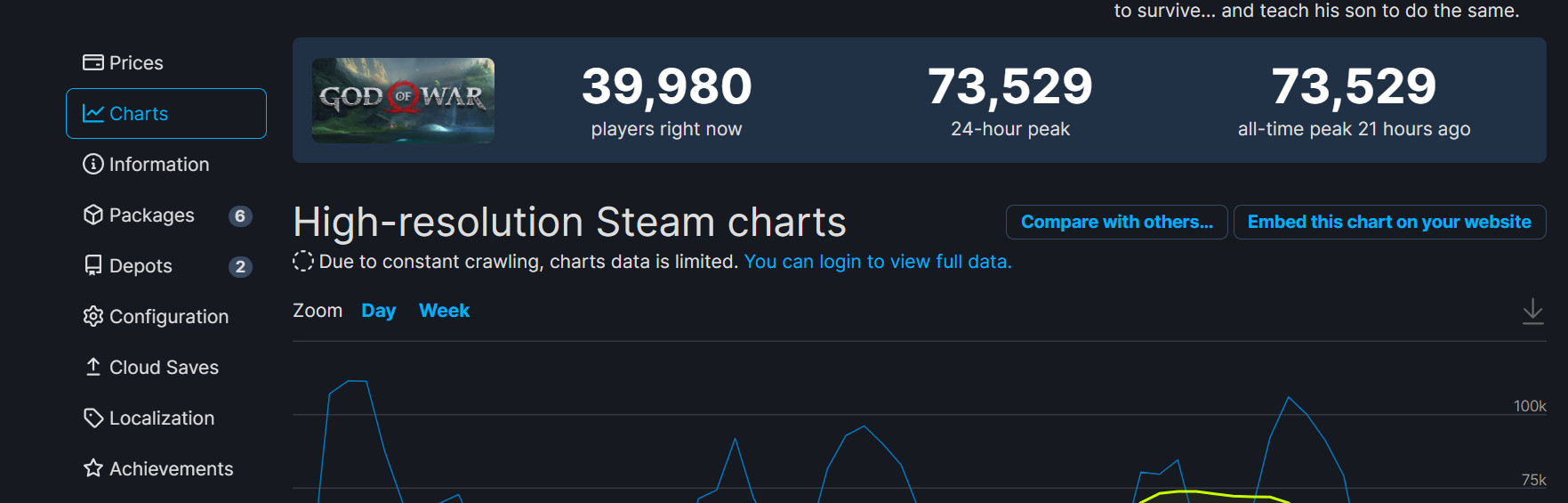Click the Charts line-graph icon

tap(92, 113)
